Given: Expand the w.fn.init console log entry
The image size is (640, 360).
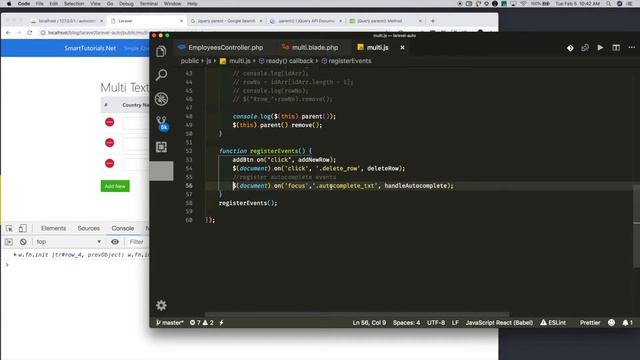Looking at the screenshot, I should [15, 255].
